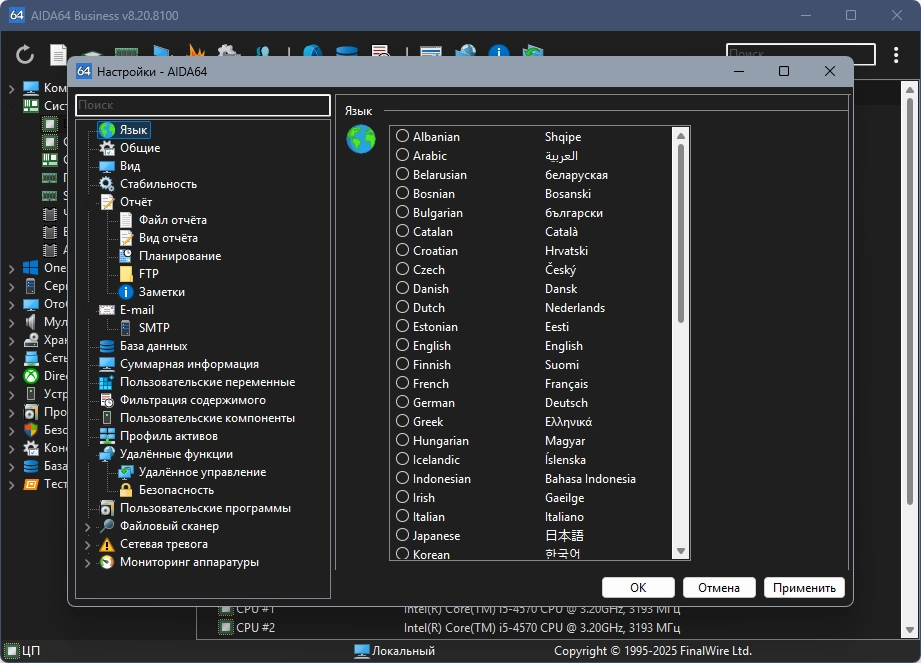Select French language radio button

[402, 383]
